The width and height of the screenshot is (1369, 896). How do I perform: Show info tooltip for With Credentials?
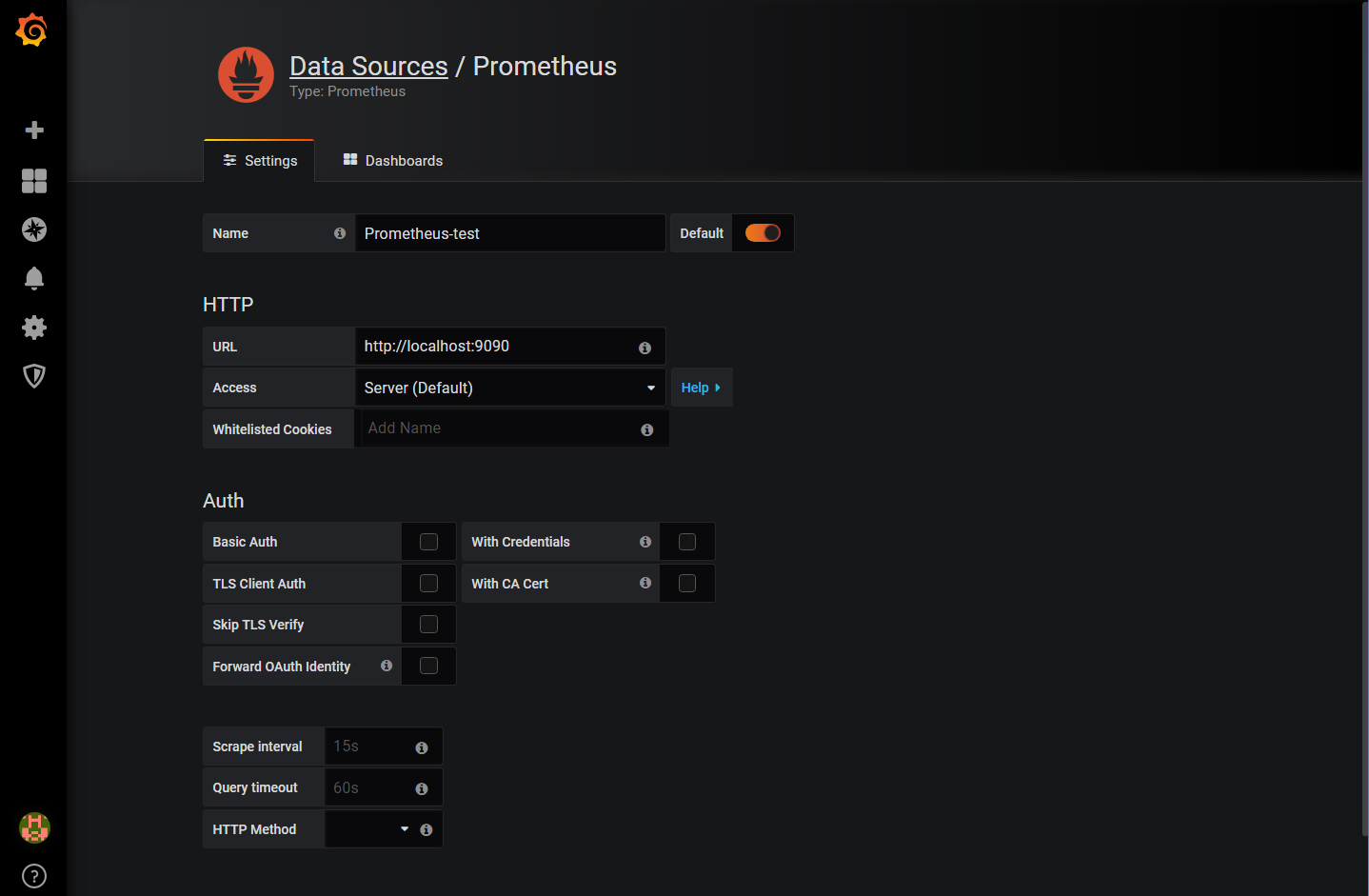645,542
